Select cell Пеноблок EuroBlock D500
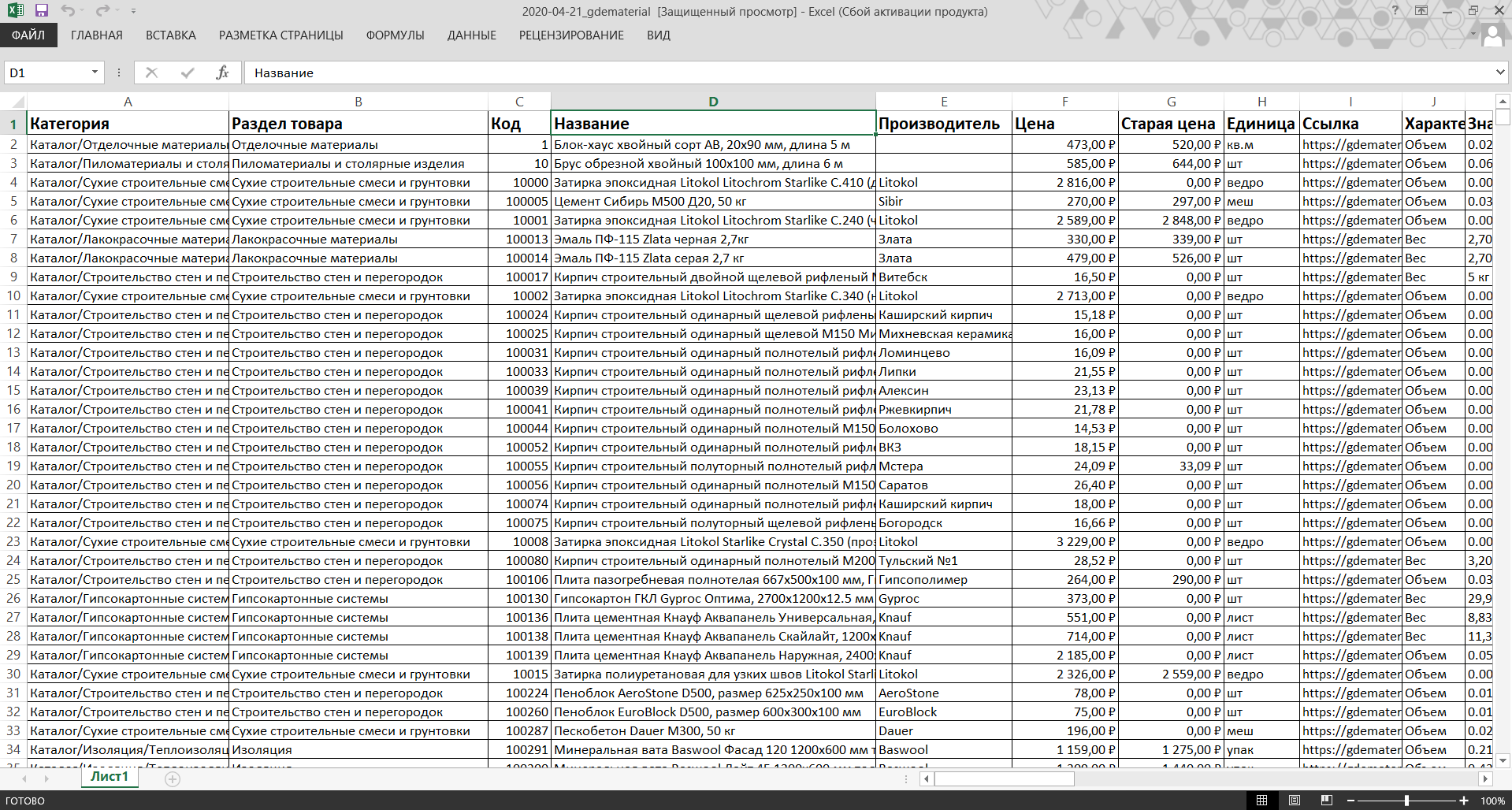This screenshot has height=810, width=1512. click(713, 712)
